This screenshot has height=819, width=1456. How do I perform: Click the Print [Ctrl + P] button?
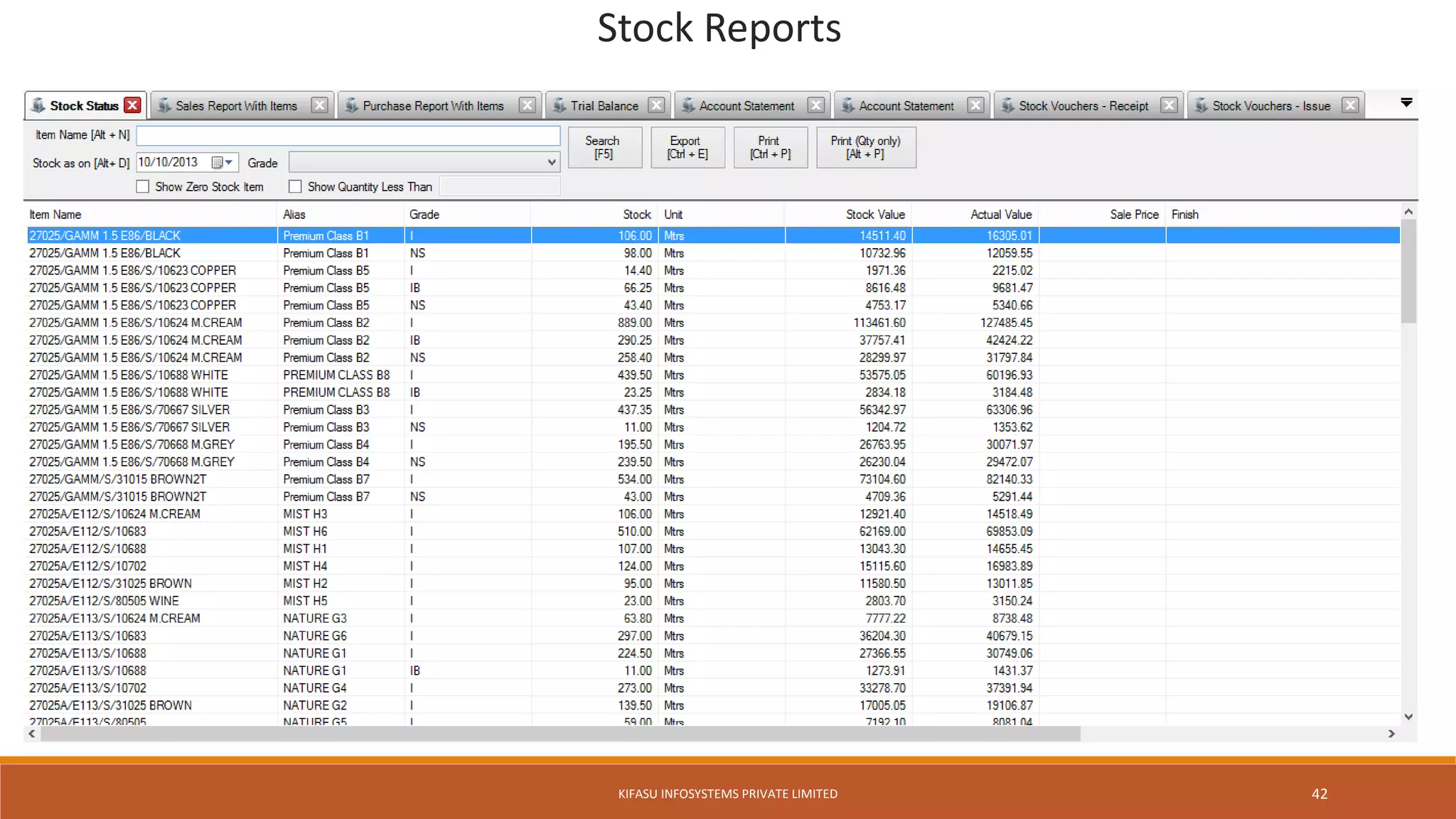(771, 147)
